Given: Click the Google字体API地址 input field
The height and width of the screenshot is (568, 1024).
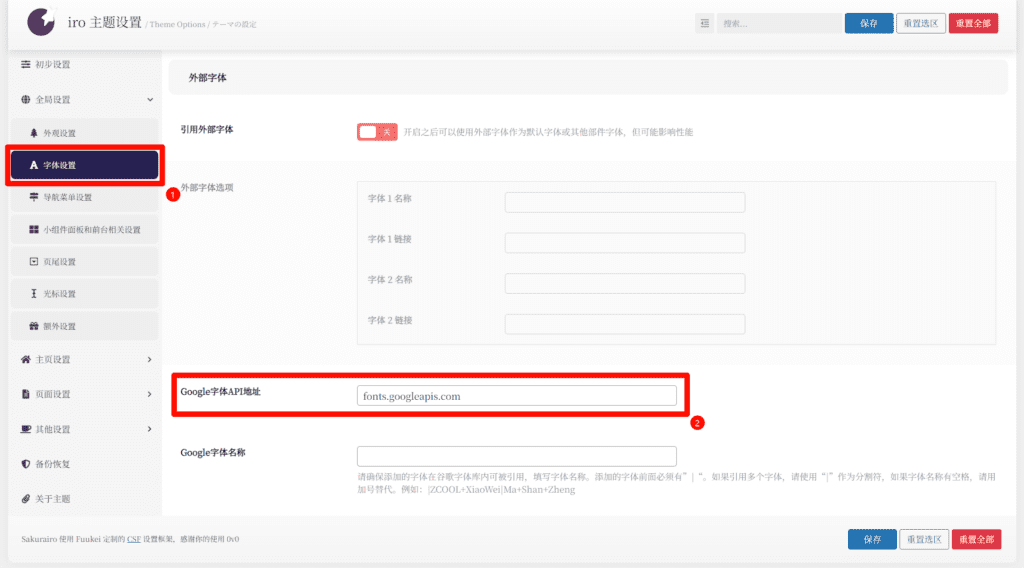Looking at the screenshot, I should 516,396.
